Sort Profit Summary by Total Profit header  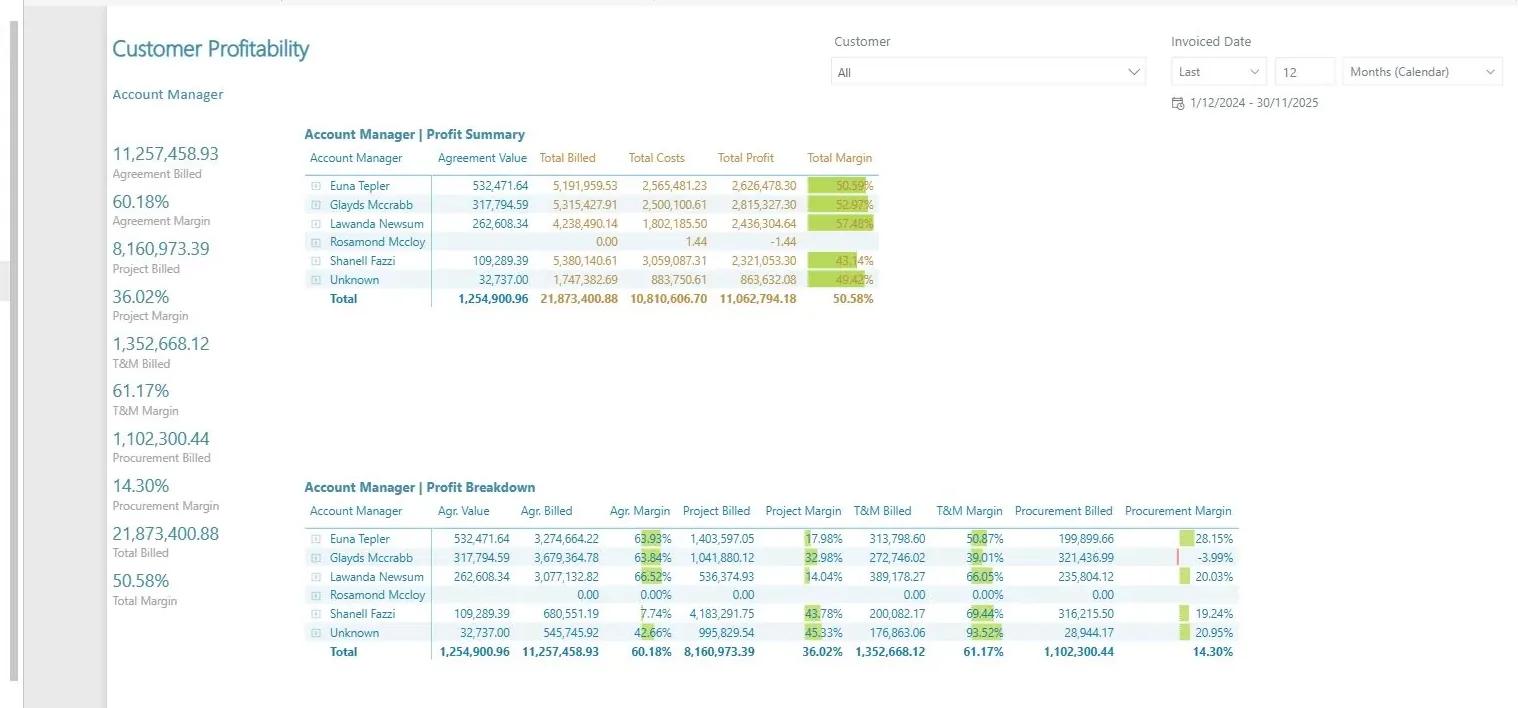pyautogui.click(x=746, y=158)
